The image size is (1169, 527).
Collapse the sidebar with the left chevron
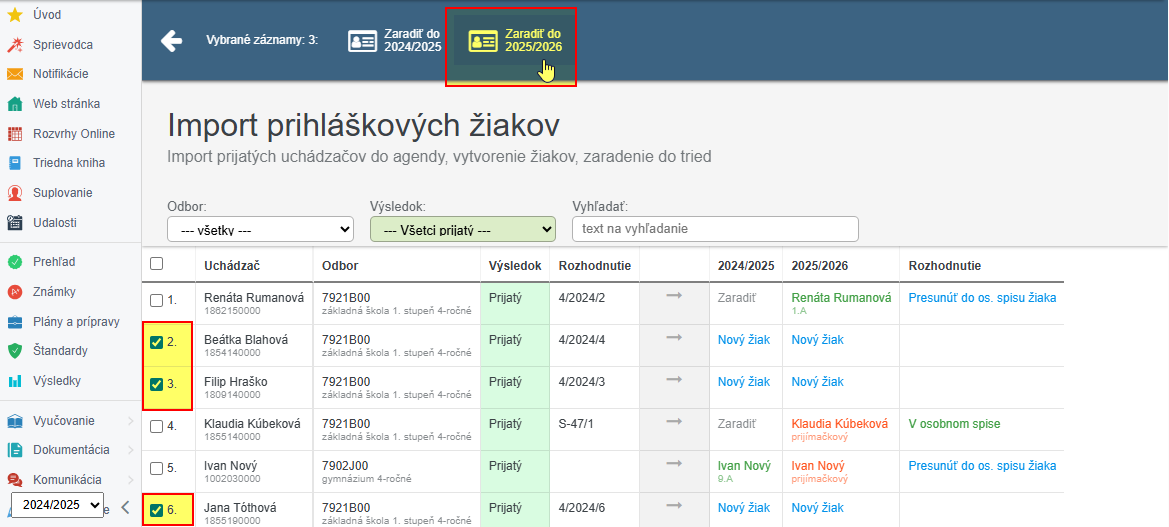click(125, 508)
